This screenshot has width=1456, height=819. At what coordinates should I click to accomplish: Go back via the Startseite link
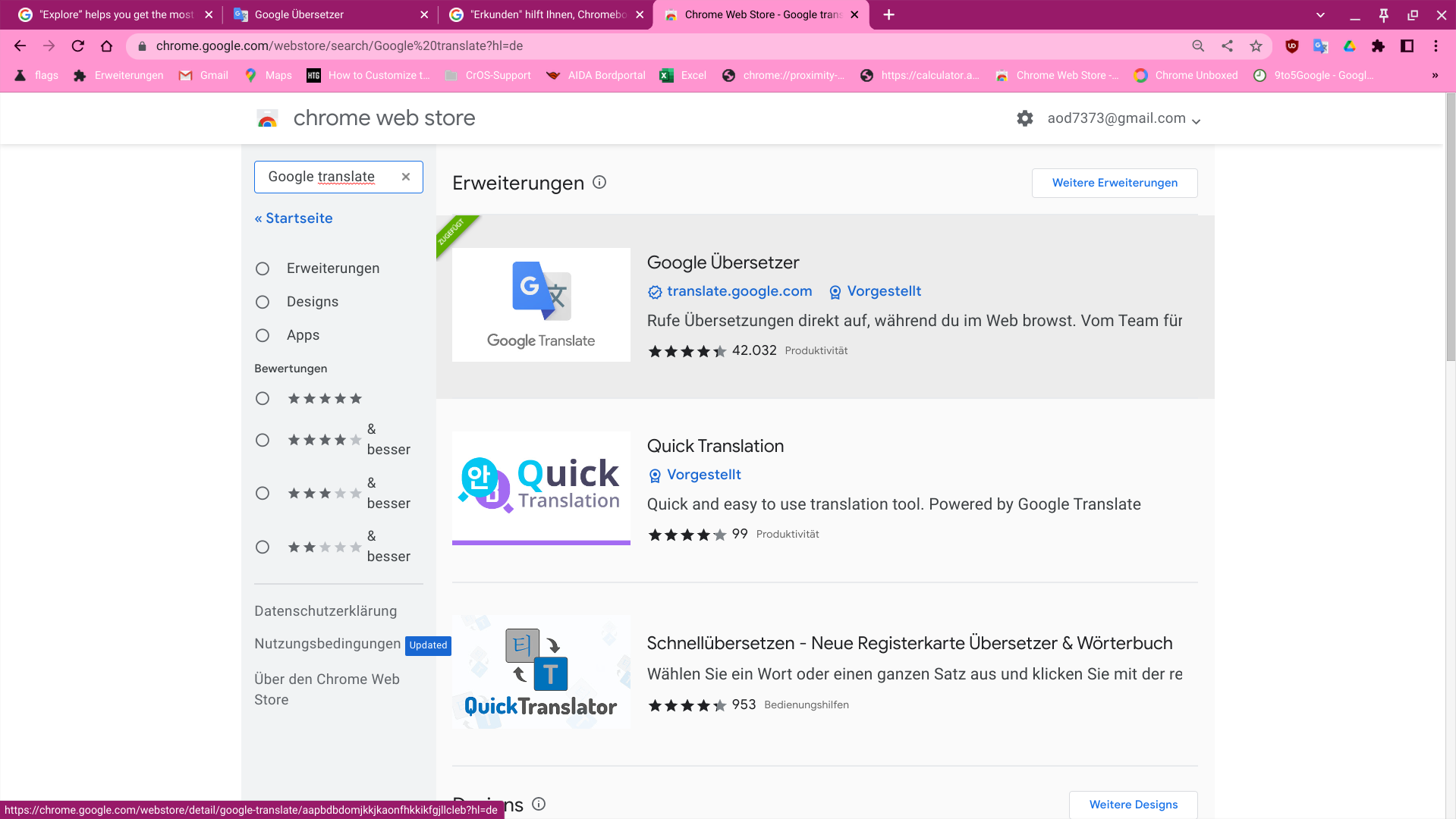[294, 218]
